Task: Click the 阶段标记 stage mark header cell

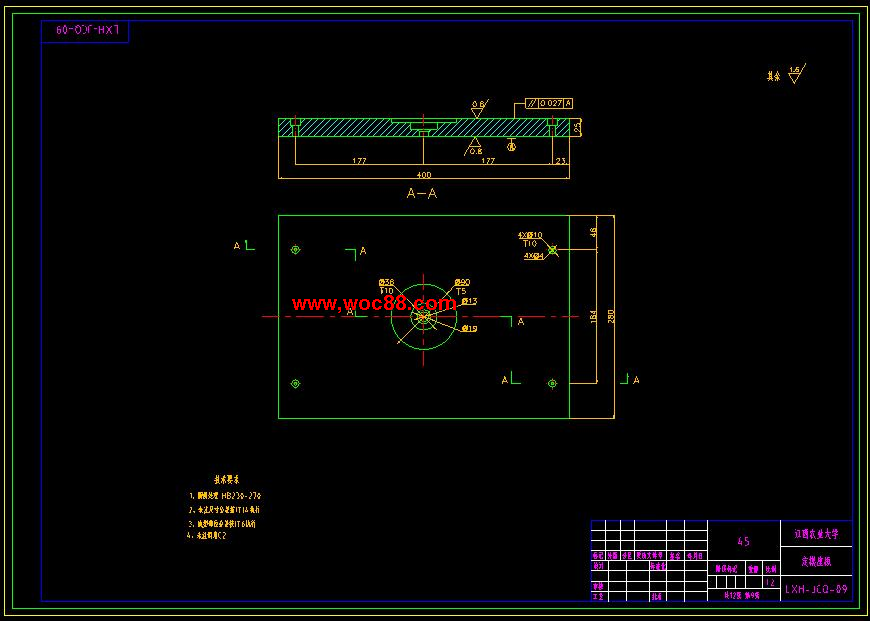Action: tap(726, 569)
